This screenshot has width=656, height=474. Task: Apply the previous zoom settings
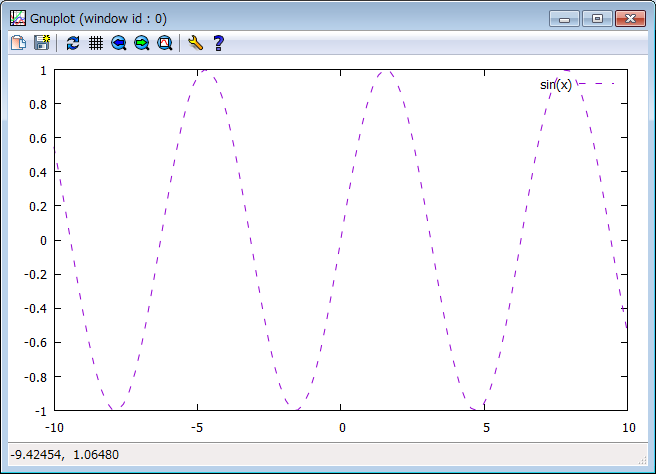point(119,43)
